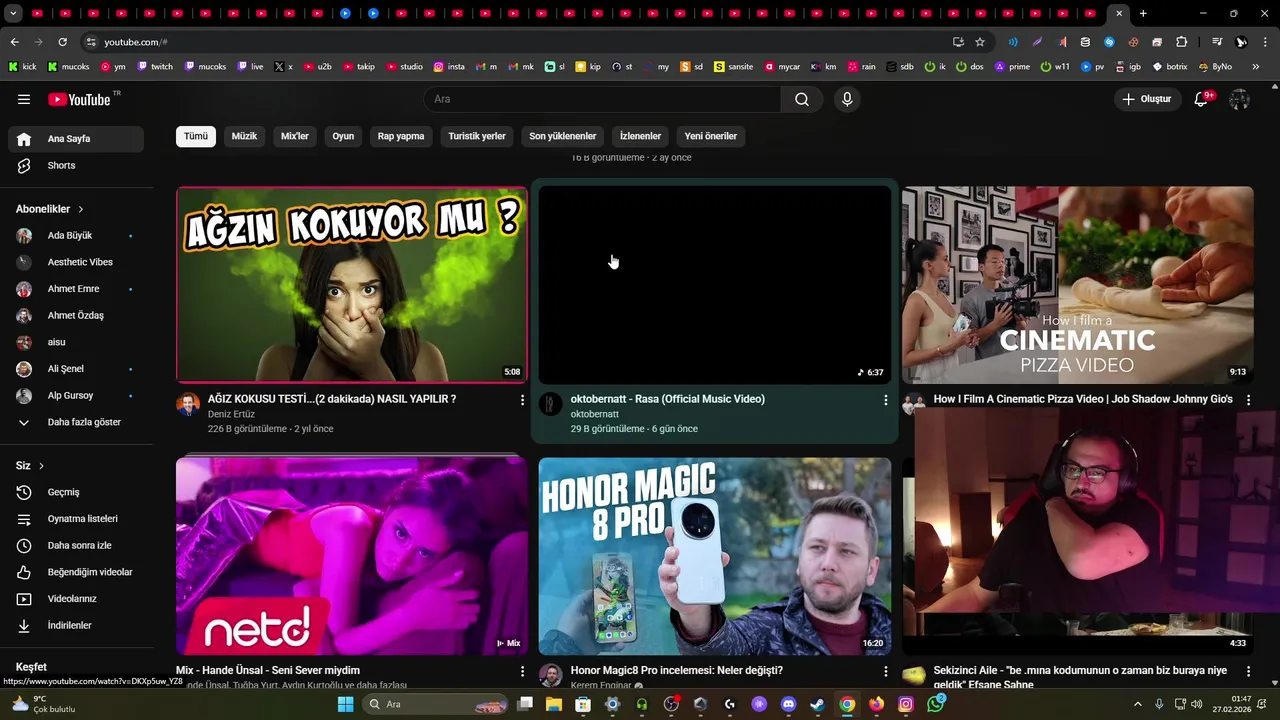1280x720 pixels.
Task: Open Ahmet Özdaş subscription channel
Action: 76,315
